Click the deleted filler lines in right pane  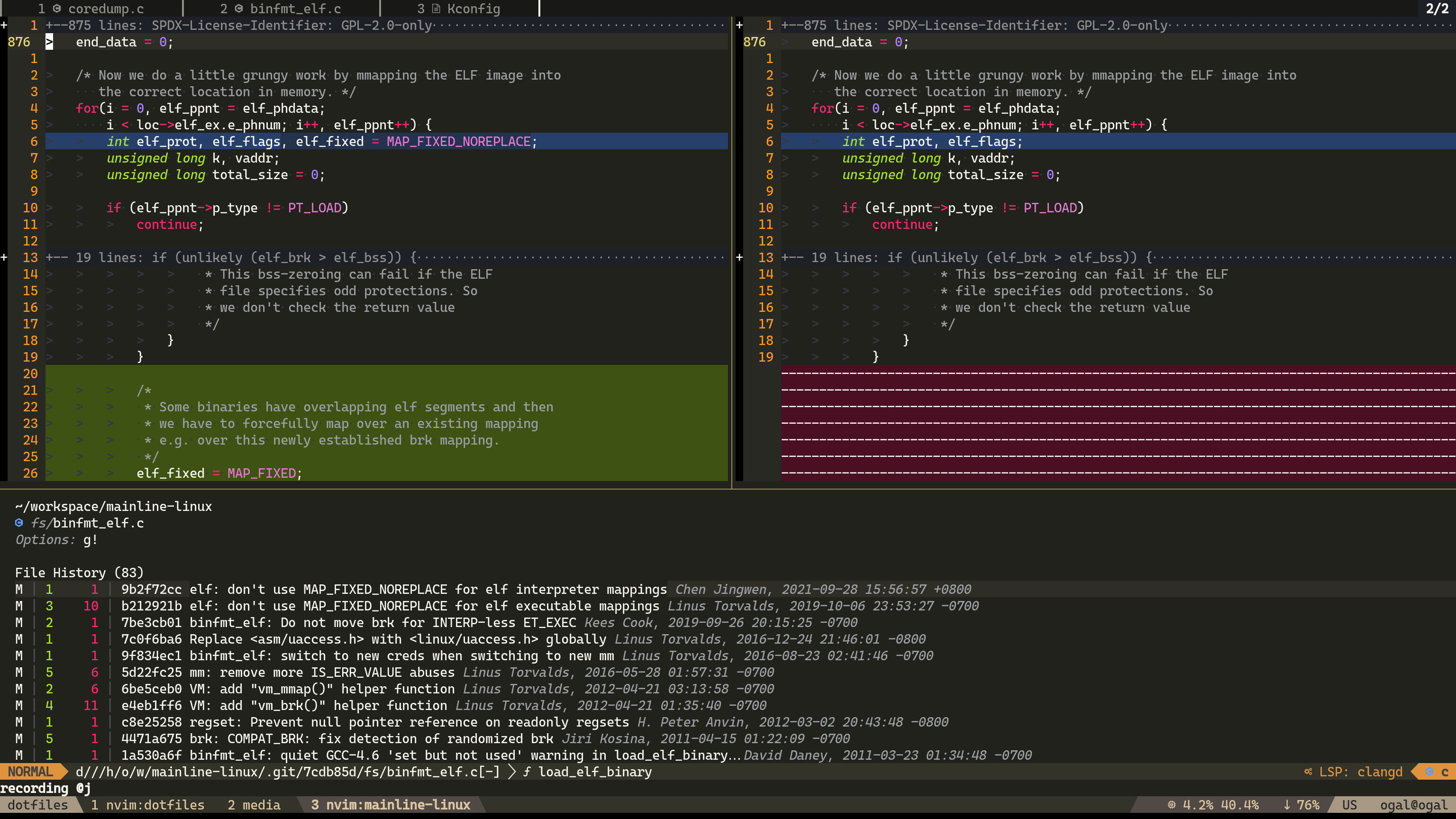[x=1118, y=423]
